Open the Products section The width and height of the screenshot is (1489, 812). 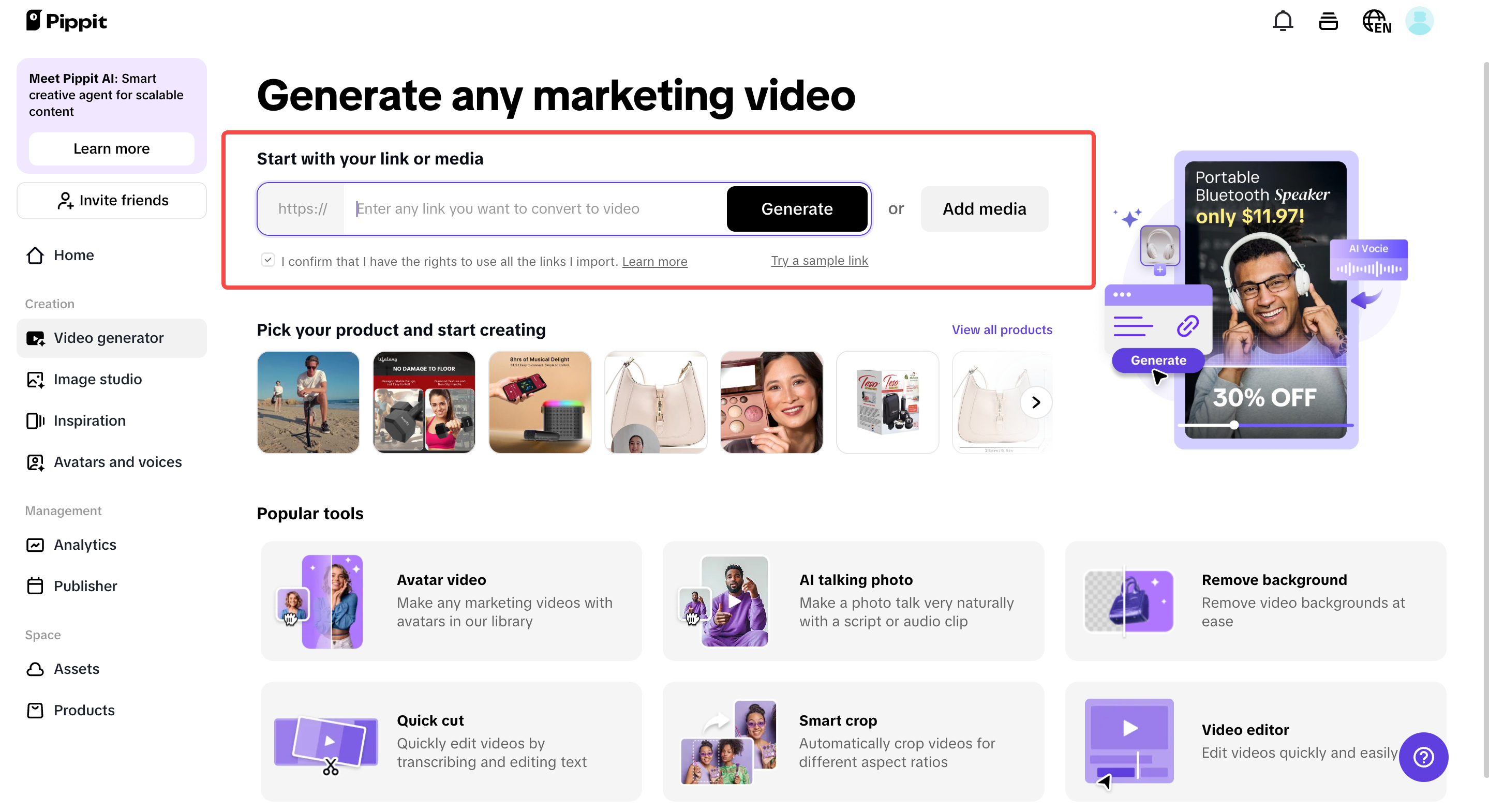point(84,710)
